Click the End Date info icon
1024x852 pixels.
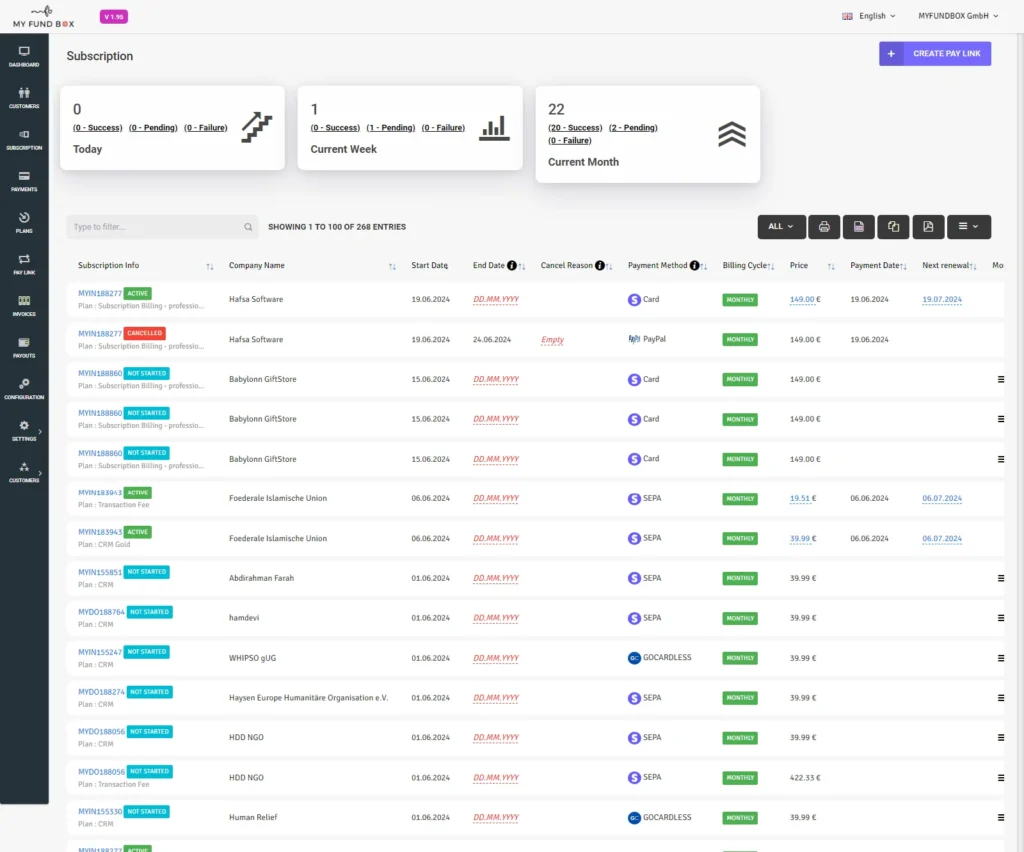[x=512, y=265]
